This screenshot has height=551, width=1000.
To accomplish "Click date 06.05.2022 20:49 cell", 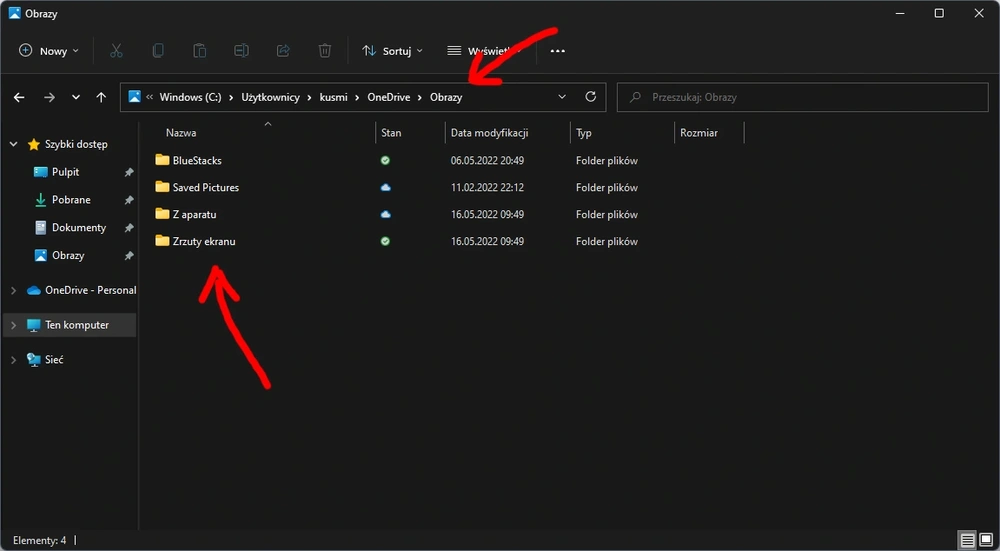I will pos(487,161).
